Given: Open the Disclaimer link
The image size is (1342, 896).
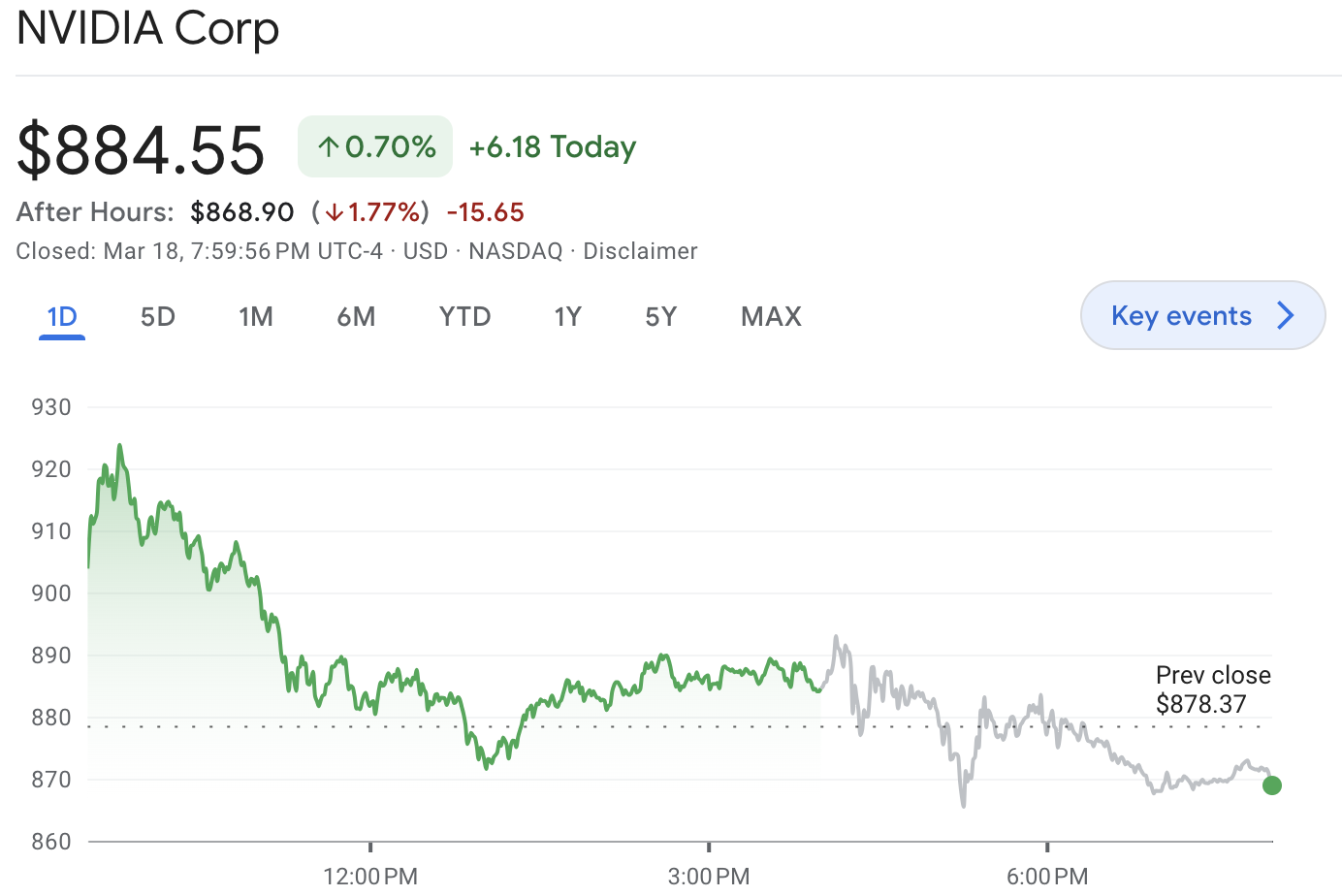Looking at the screenshot, I should 640,251.
